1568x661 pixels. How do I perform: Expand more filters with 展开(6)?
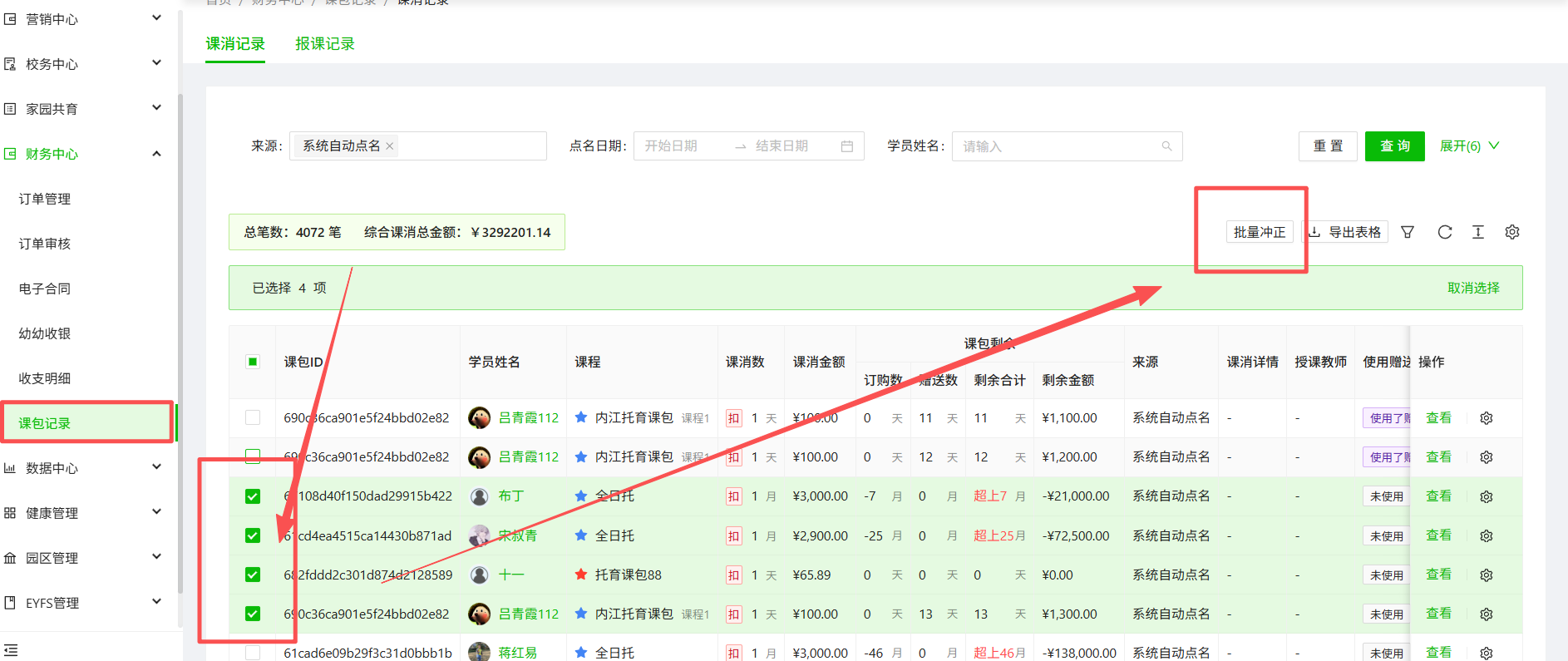(1469, 146)
